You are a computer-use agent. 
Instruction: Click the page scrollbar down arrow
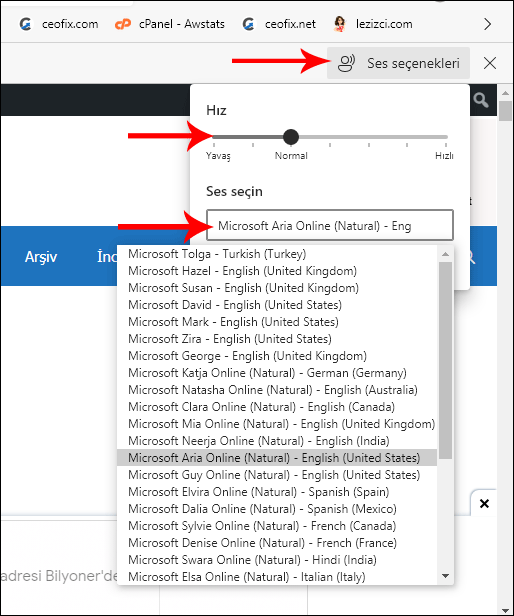(505, 609)
